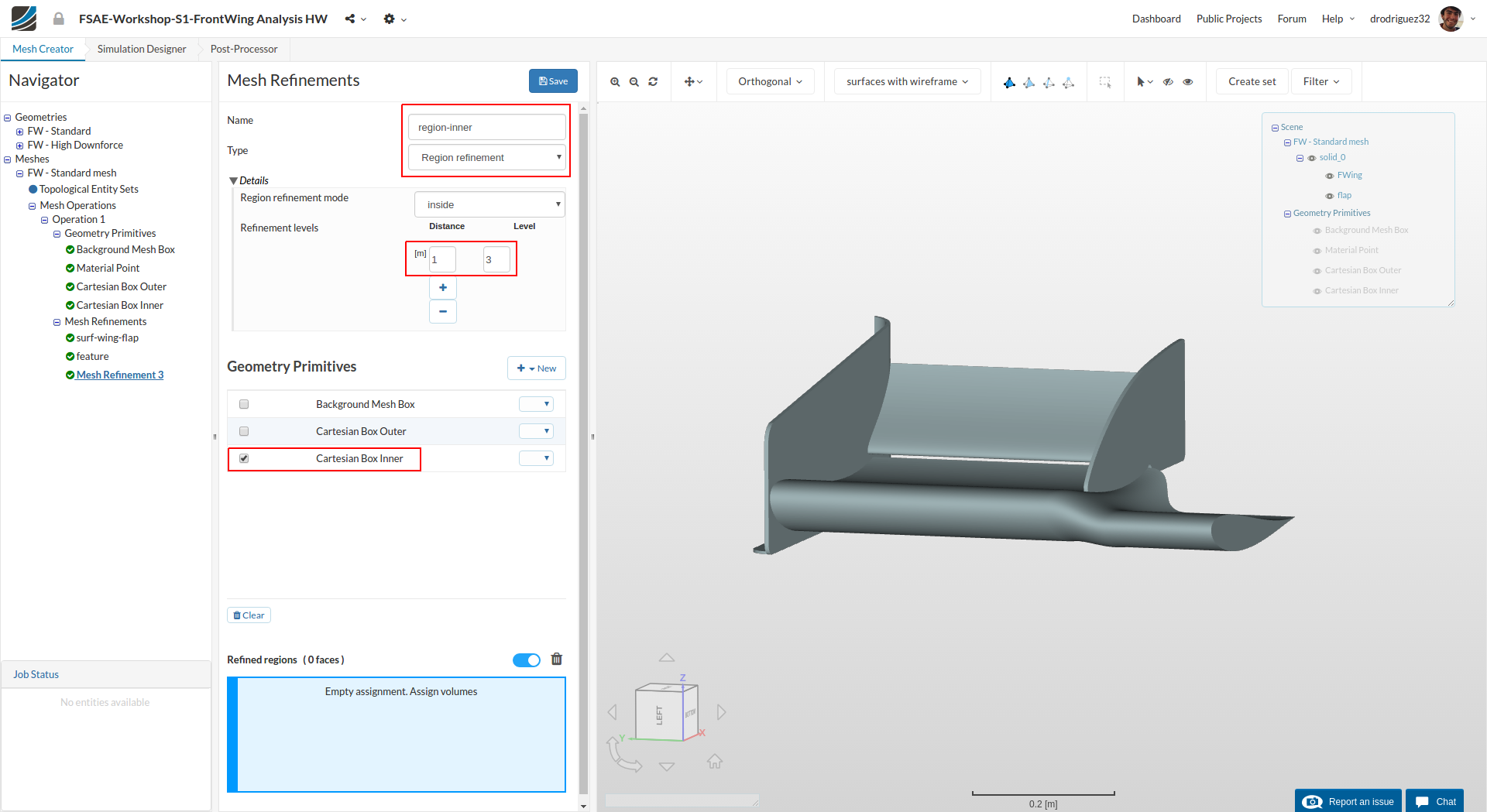
Task: Delete refined regions with the trash icon
Action: pyautogui.click(x=556, y=660)
